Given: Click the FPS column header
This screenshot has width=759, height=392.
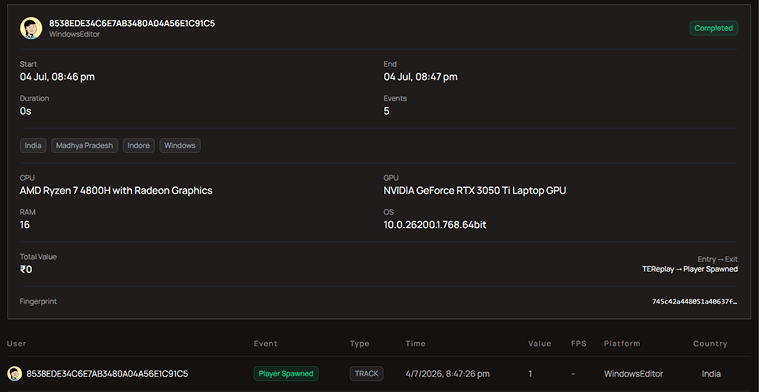Looking at the screenshot, I should (579, 344).
